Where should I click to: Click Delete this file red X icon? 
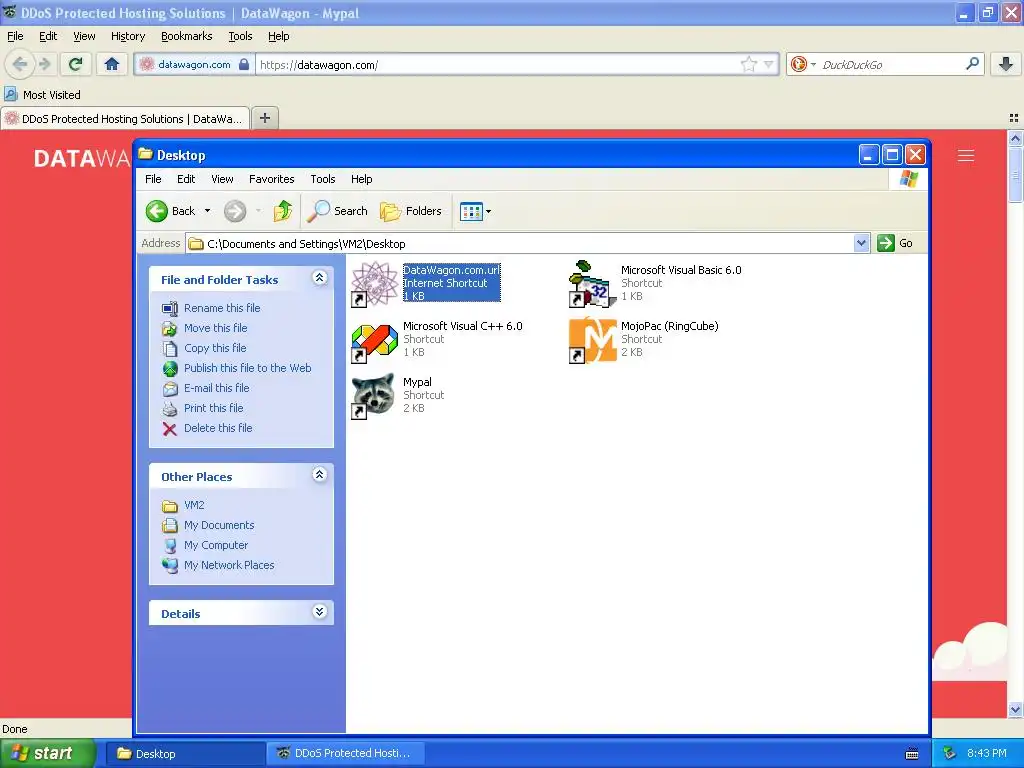coord(170,428)
